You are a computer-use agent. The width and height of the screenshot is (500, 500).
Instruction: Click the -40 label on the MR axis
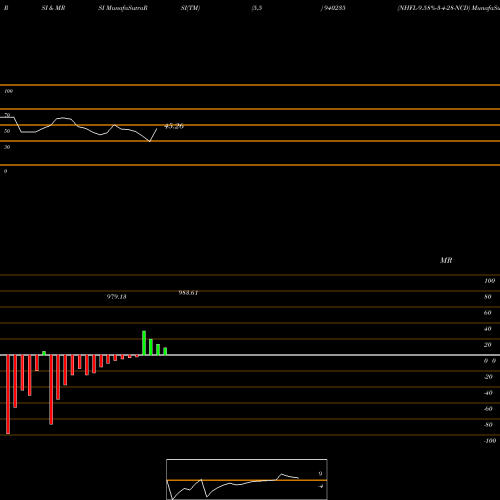488,393
